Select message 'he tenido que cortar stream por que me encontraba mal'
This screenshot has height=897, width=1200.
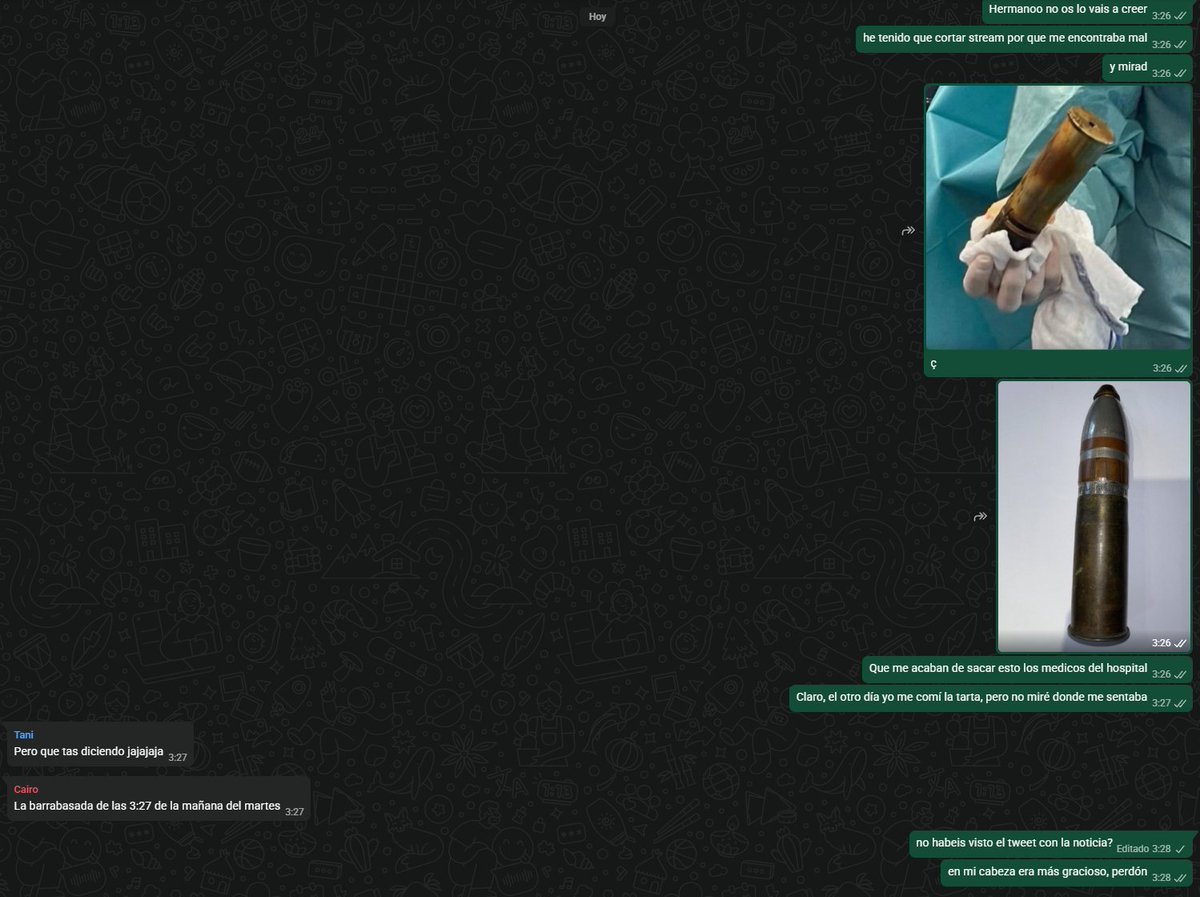click(x=1024, y=40)
